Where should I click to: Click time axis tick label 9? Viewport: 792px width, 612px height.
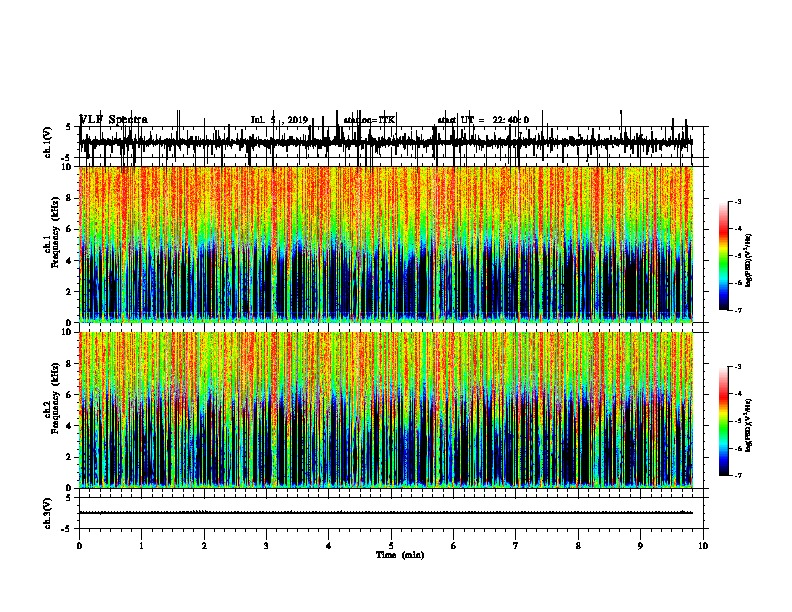point(640,546)
